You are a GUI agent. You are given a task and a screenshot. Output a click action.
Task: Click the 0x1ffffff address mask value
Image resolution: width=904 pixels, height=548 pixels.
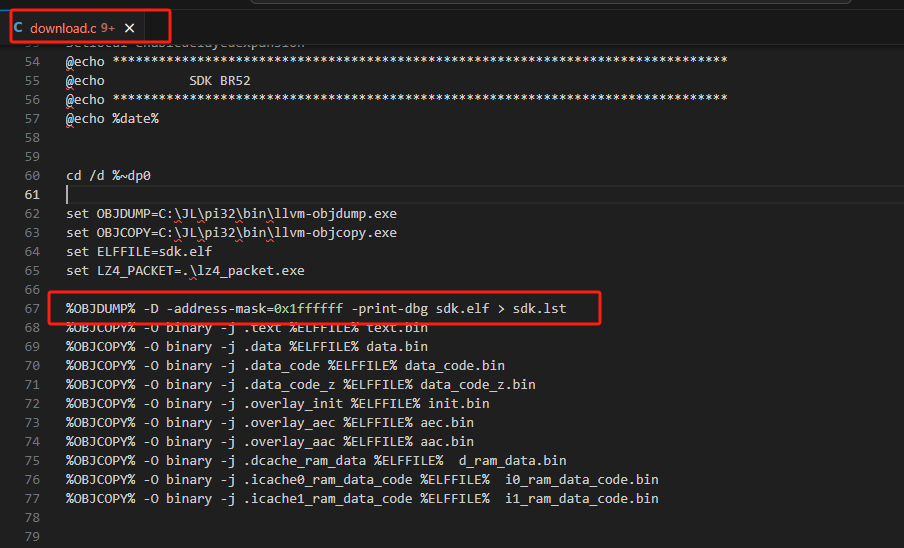(308, 309)
